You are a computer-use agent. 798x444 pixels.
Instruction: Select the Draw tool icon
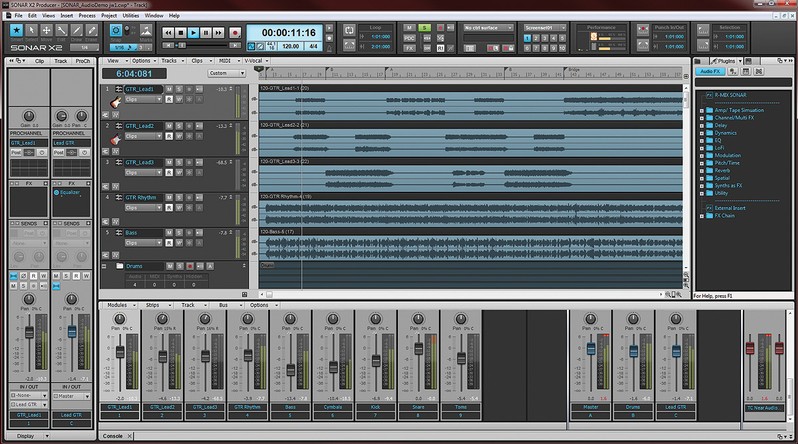pos(76,31)
